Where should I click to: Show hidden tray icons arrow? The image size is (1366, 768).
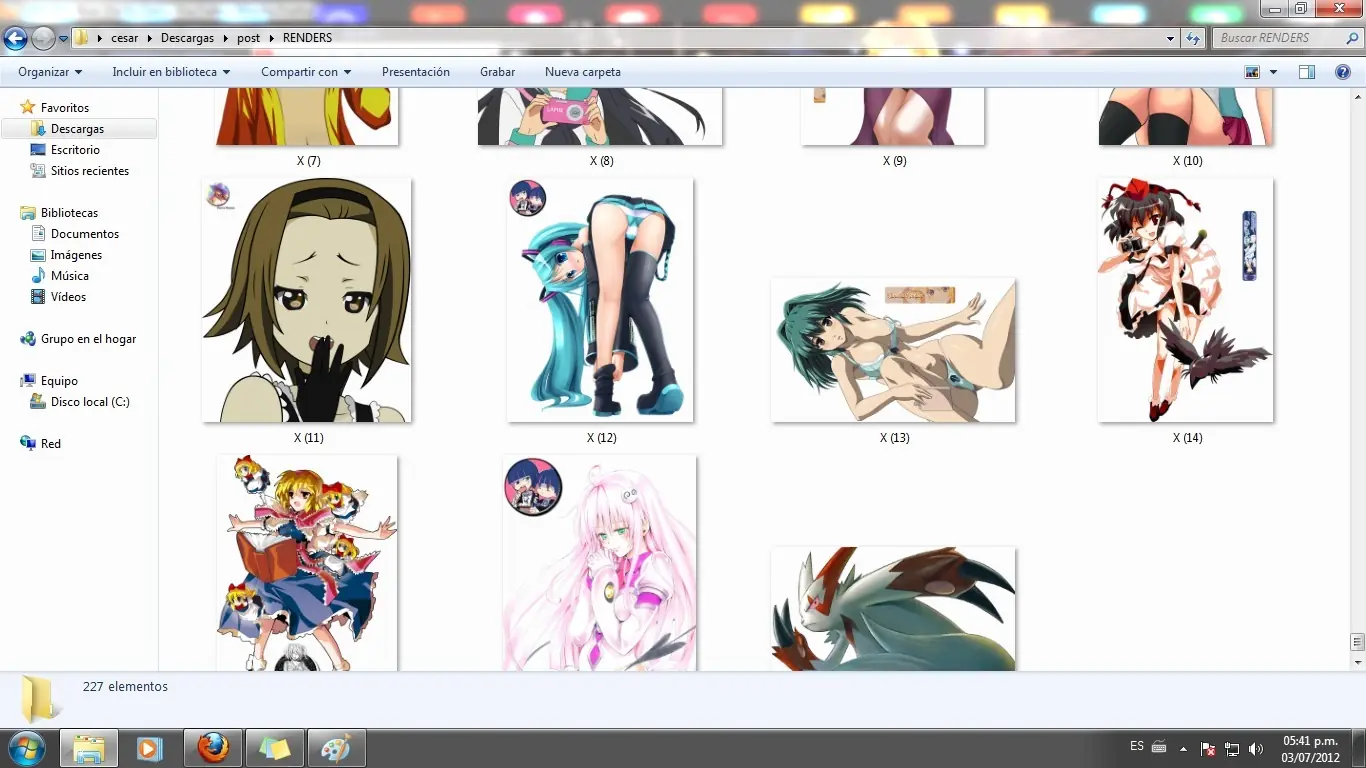[1184, 748]
